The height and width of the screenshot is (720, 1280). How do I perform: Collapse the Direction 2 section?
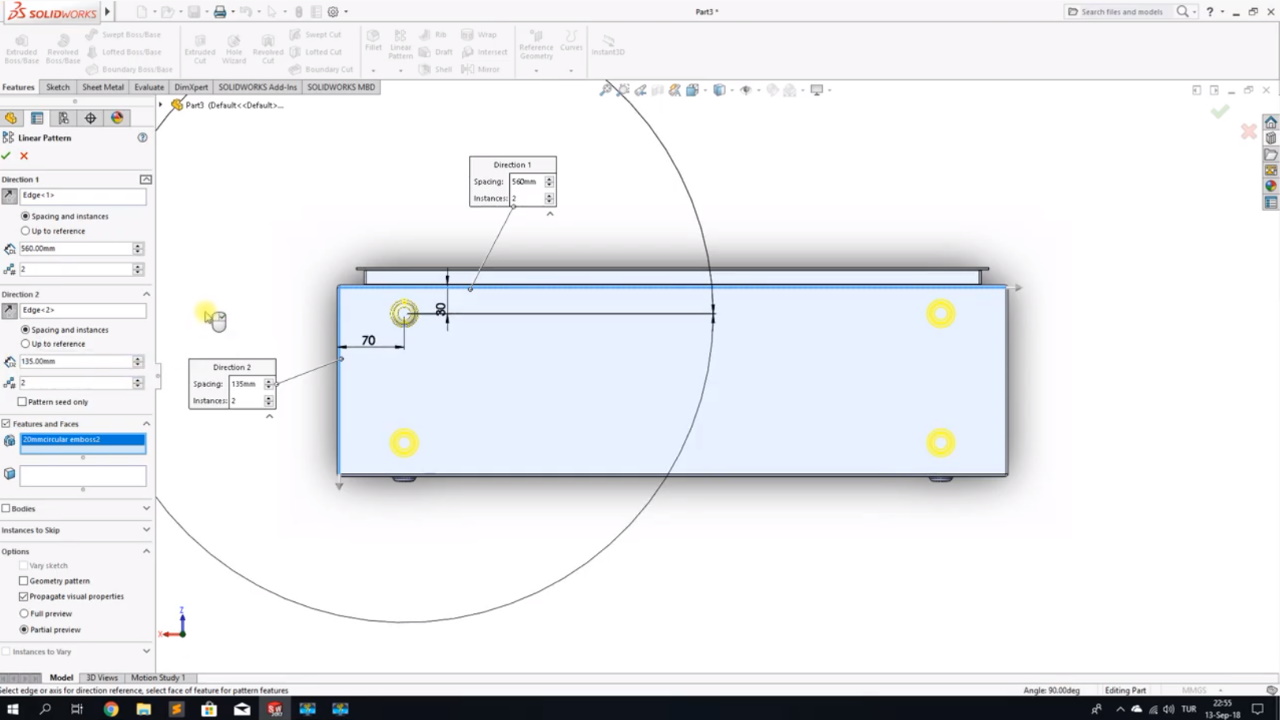tap(146, 295)
